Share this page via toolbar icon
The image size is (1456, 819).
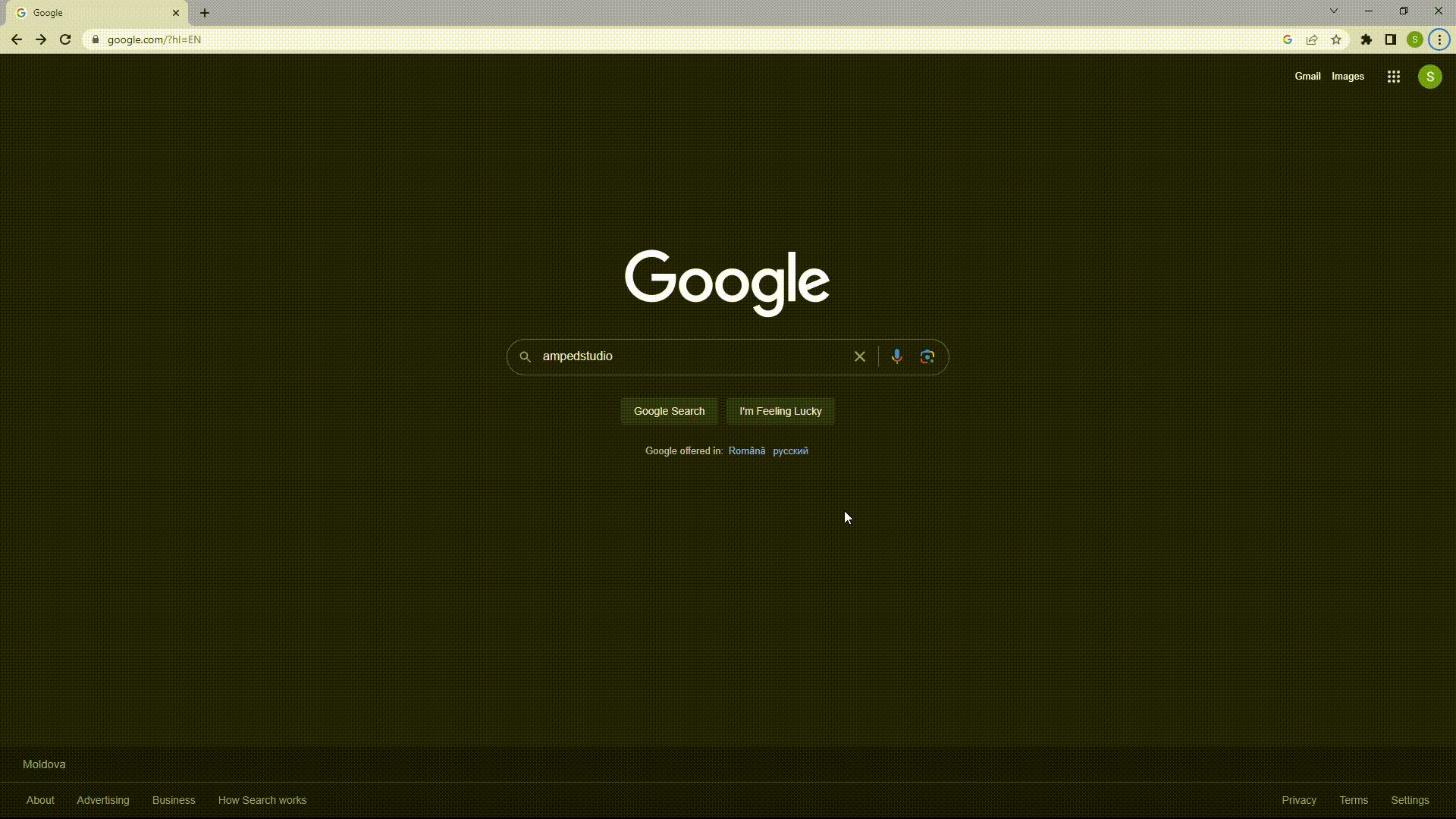click(x=1312, y=39)
